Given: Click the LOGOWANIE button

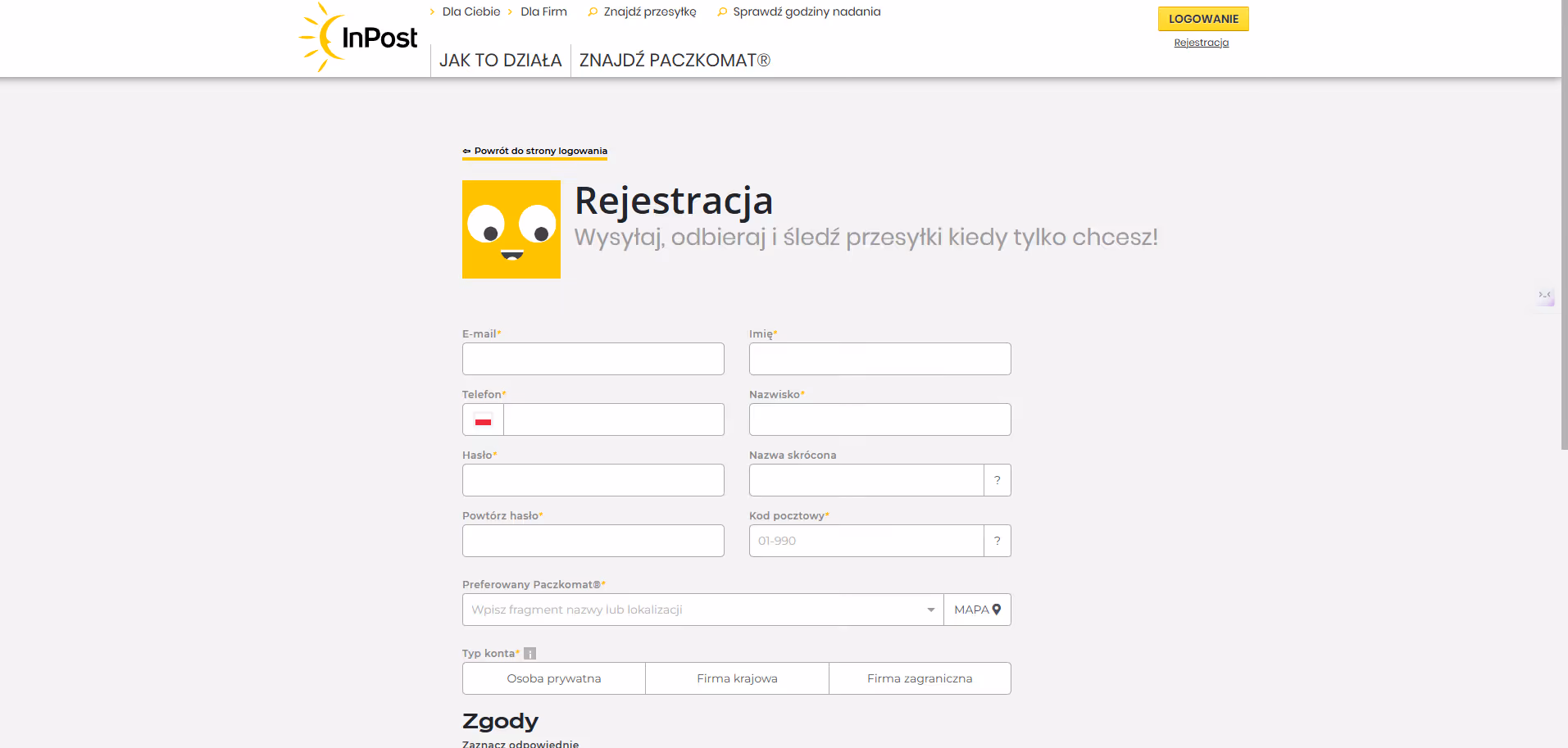Looking at the screenshot, I should point(1202,18).
